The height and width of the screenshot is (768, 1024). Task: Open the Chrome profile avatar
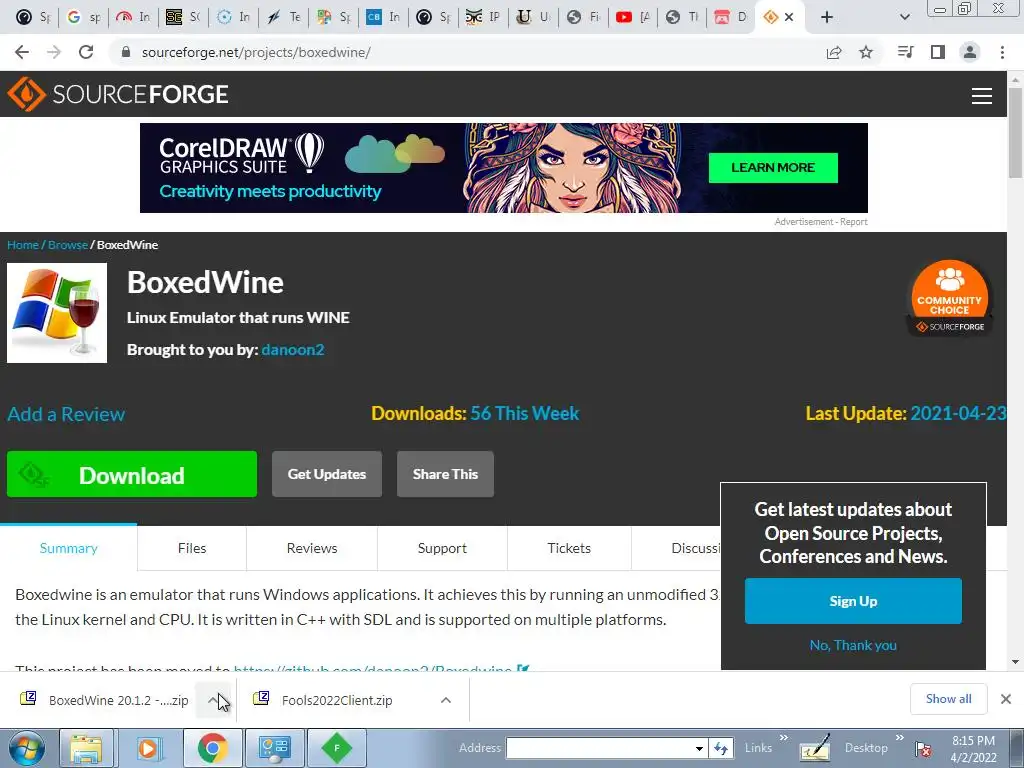[x=970, y=52]
